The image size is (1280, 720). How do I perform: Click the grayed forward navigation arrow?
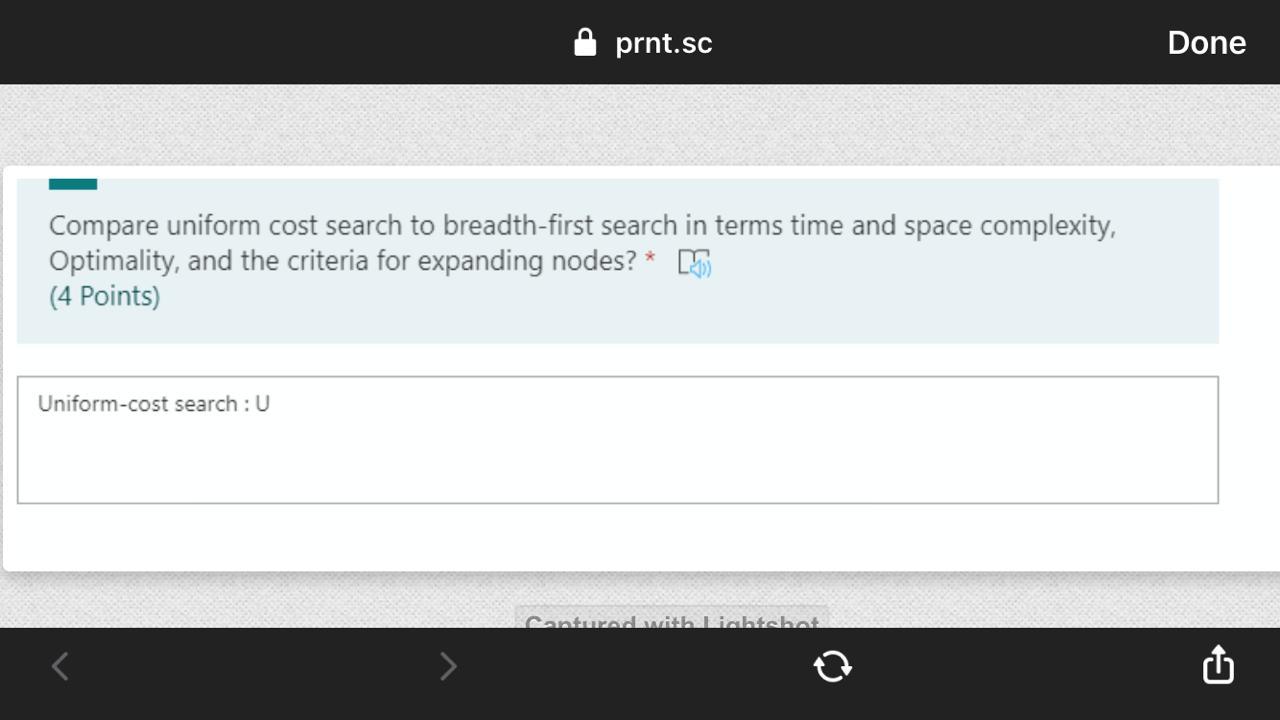point(448,666)
